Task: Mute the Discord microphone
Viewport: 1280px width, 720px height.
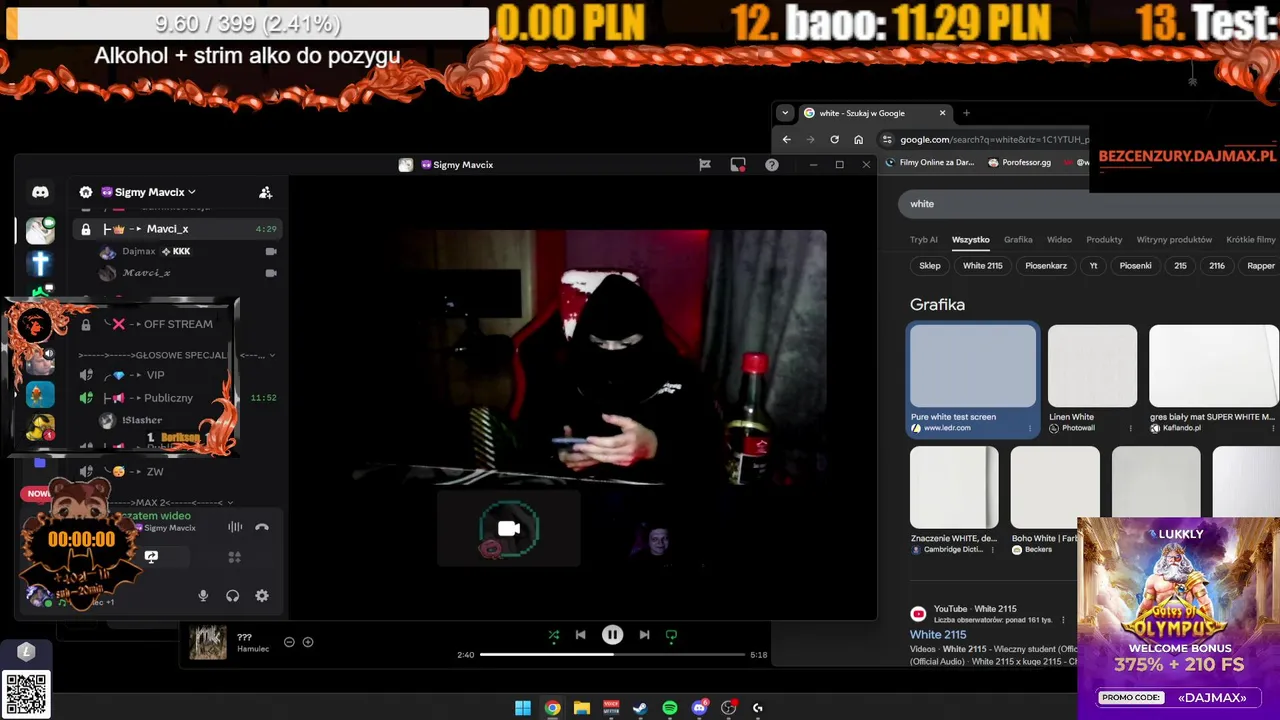Action: coord(203,596)
